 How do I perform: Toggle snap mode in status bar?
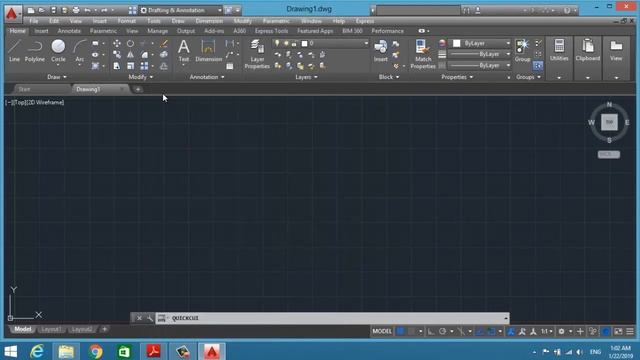pyautogui.click(x=411, y=331)
